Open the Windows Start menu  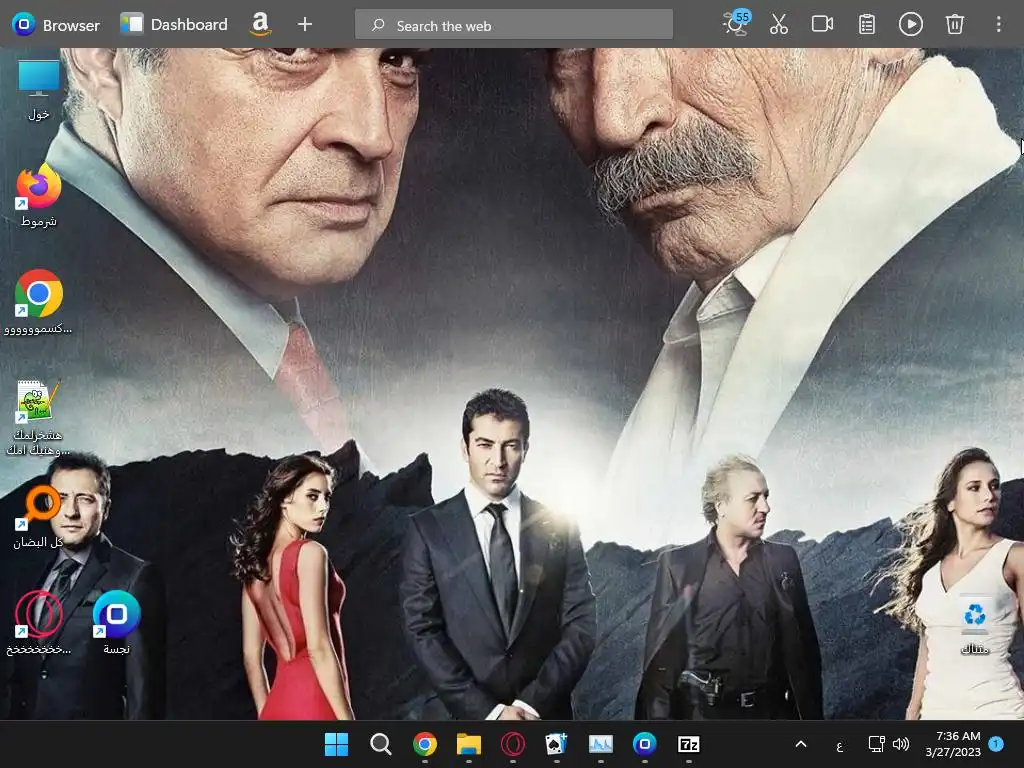[336, 744]
